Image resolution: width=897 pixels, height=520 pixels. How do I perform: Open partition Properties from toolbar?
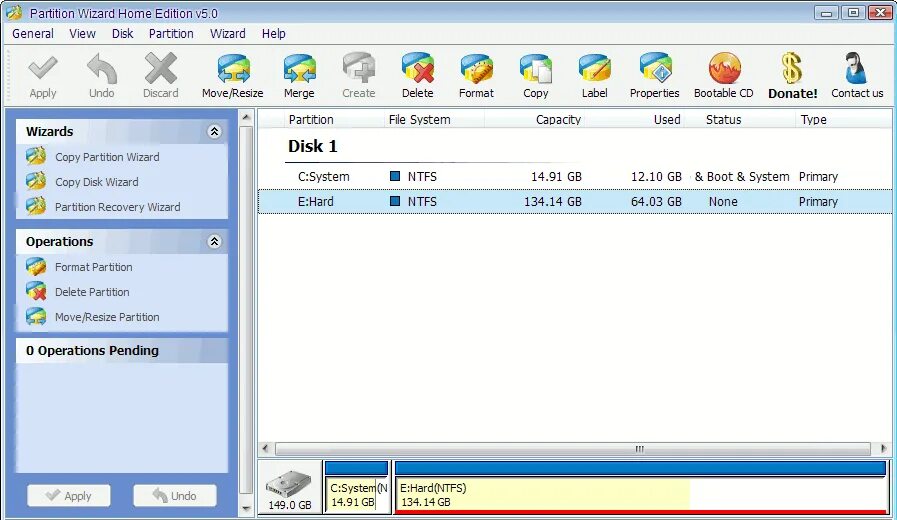coord(655,76)
